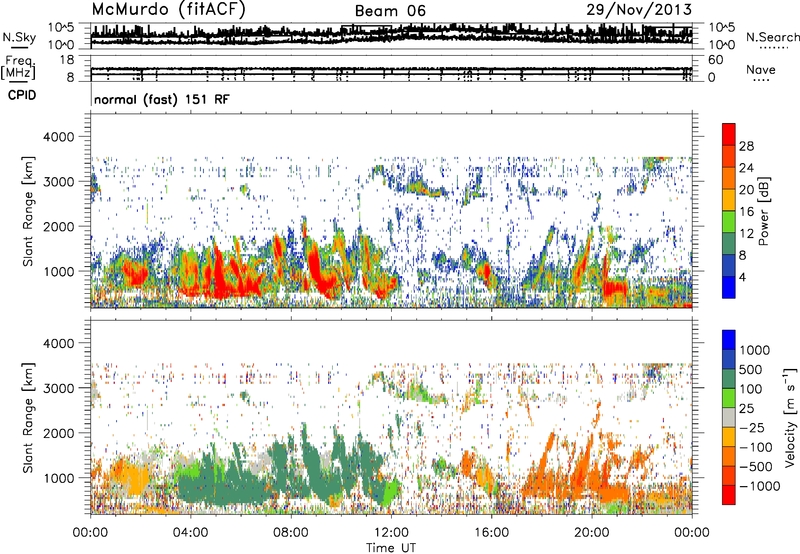Click the 60 tick on Nave axis
This screenshot has height=554, width=800.
(715, 60)
